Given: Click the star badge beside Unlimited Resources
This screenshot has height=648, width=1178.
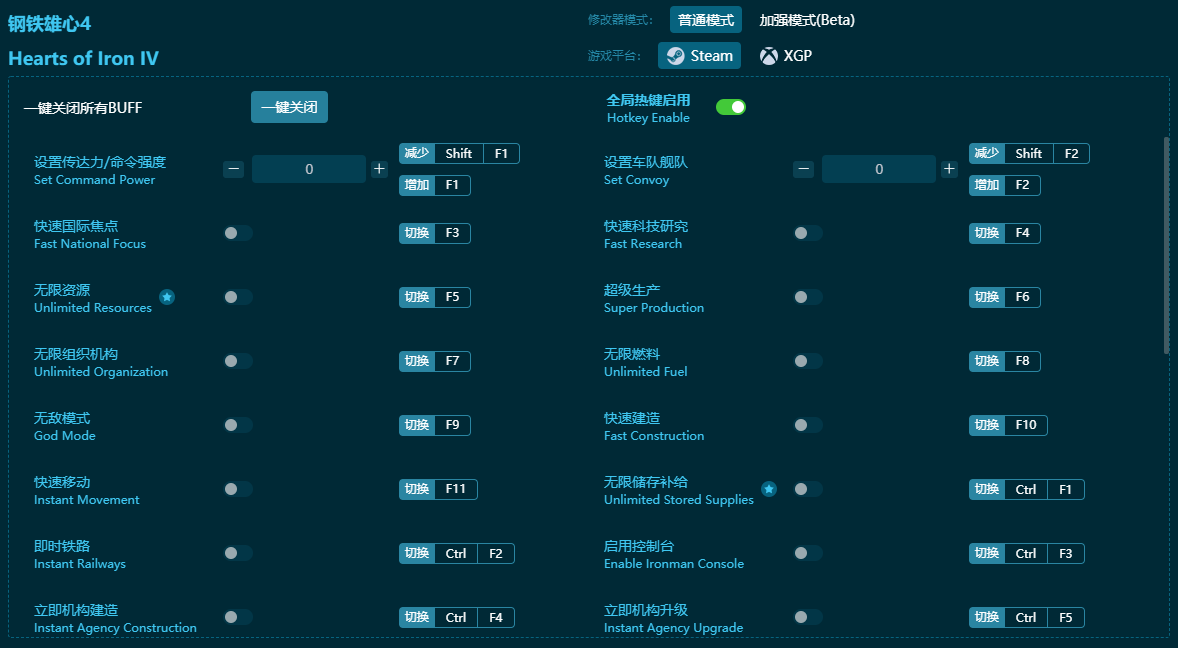Looking at the screenshot, I should point(167,297).
